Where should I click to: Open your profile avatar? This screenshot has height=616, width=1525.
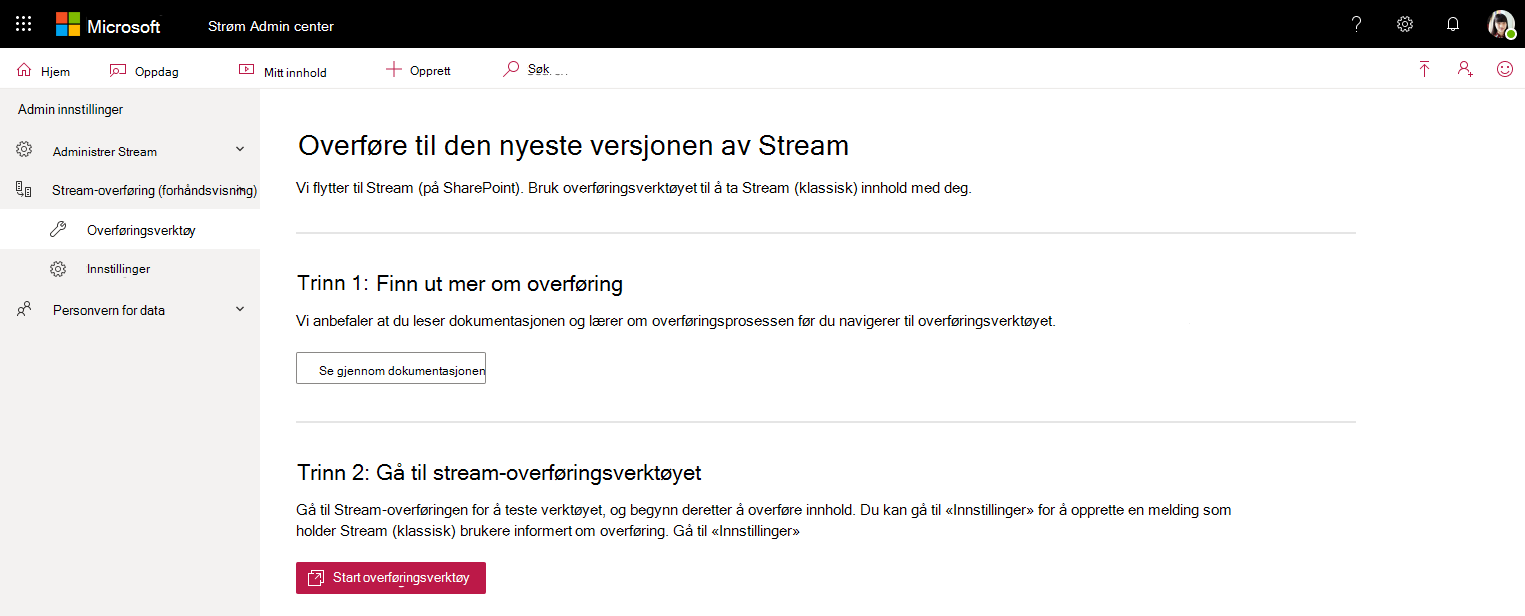coord(1500,24)
